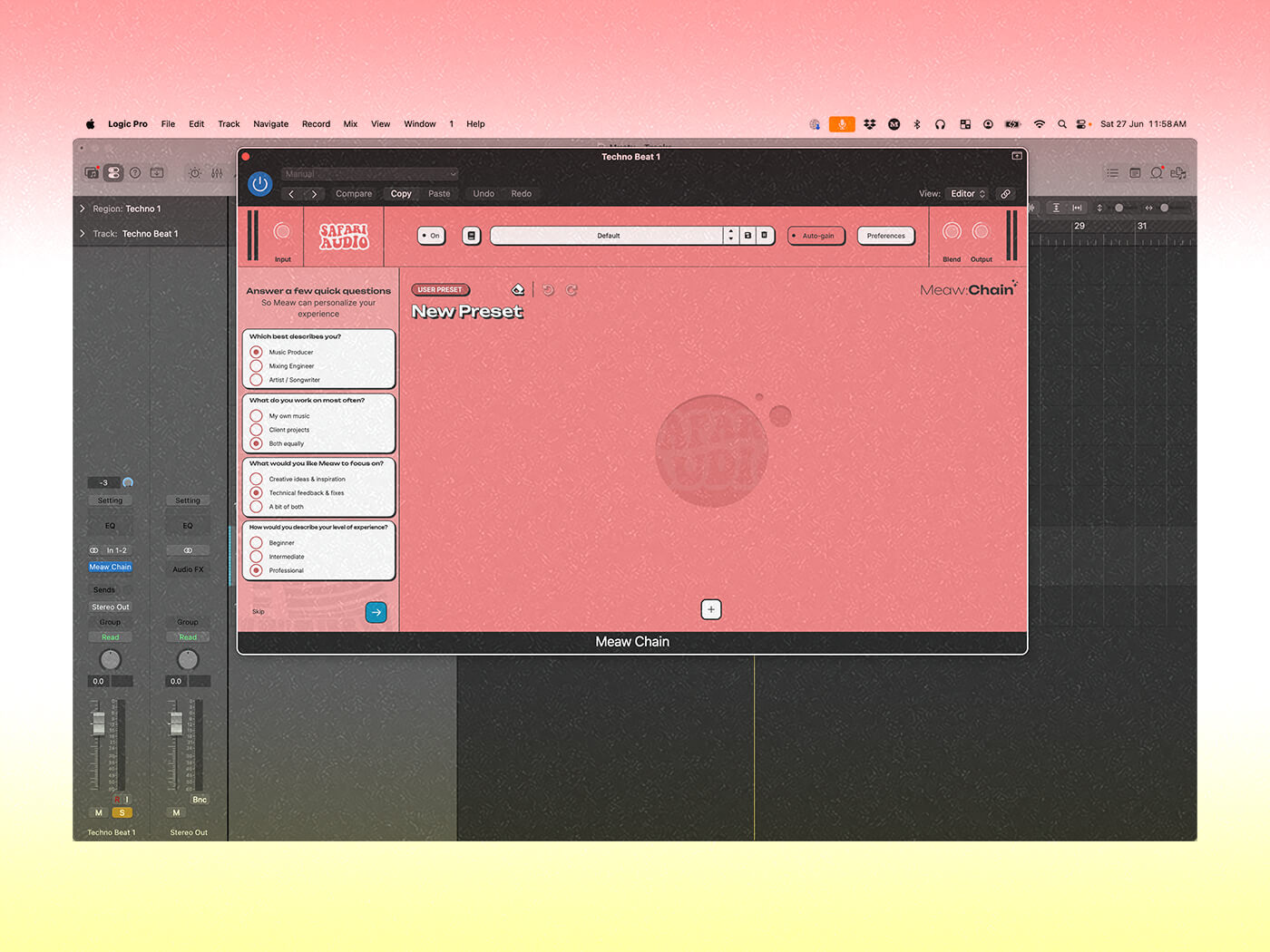Viewport: 1270px width, 952px height.
Task: Open the View Editor dropdown
Action: point(968,194)
